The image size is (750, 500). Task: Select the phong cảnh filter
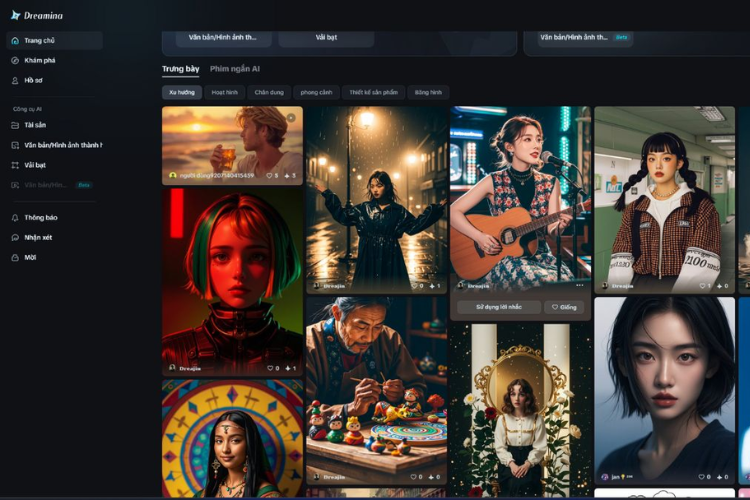coord(316,92)
